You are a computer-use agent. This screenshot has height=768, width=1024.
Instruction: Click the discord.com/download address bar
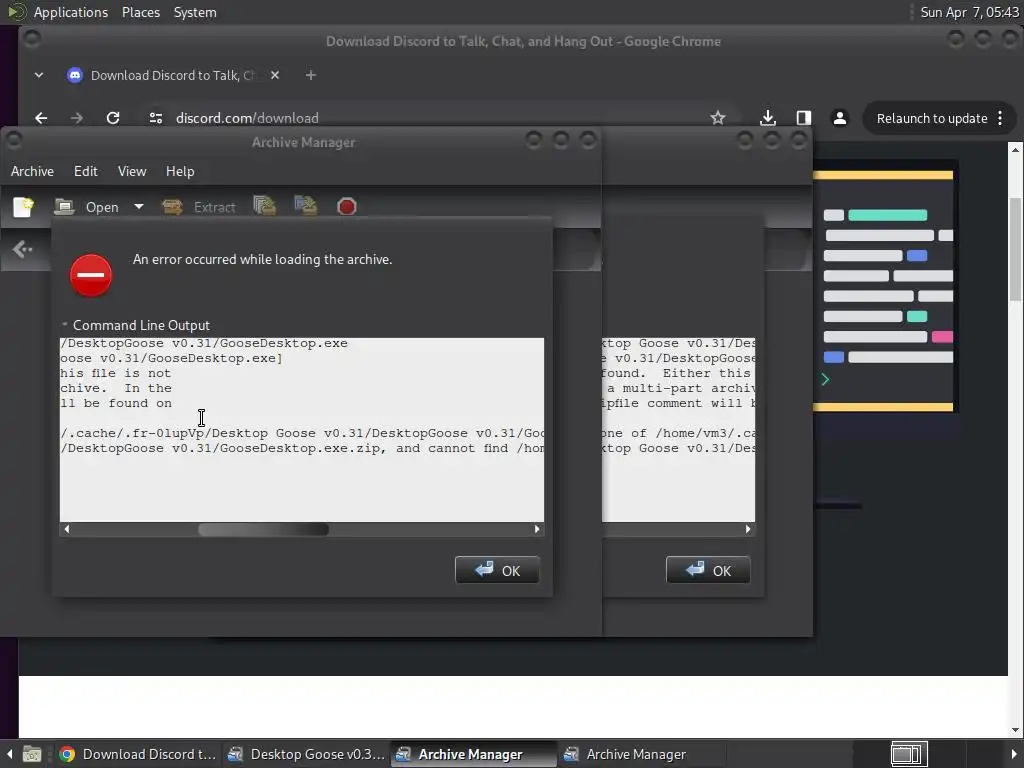pyautogui.click(x=431, y=118)
